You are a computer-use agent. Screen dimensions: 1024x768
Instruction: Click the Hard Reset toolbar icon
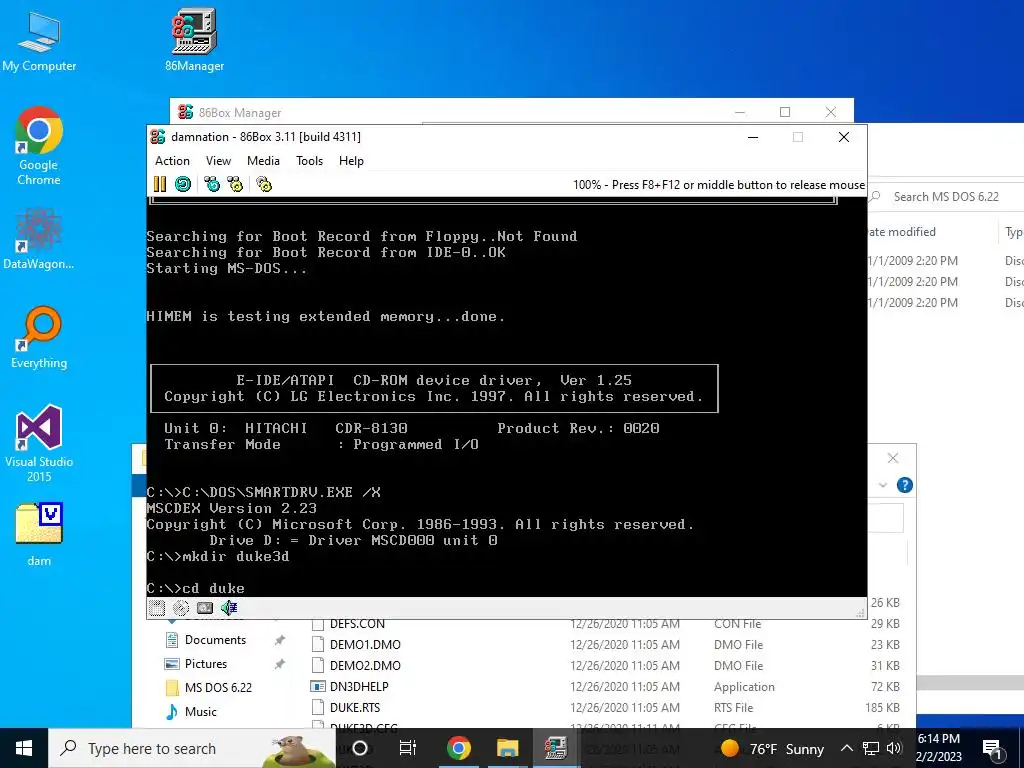pos(183,184)
